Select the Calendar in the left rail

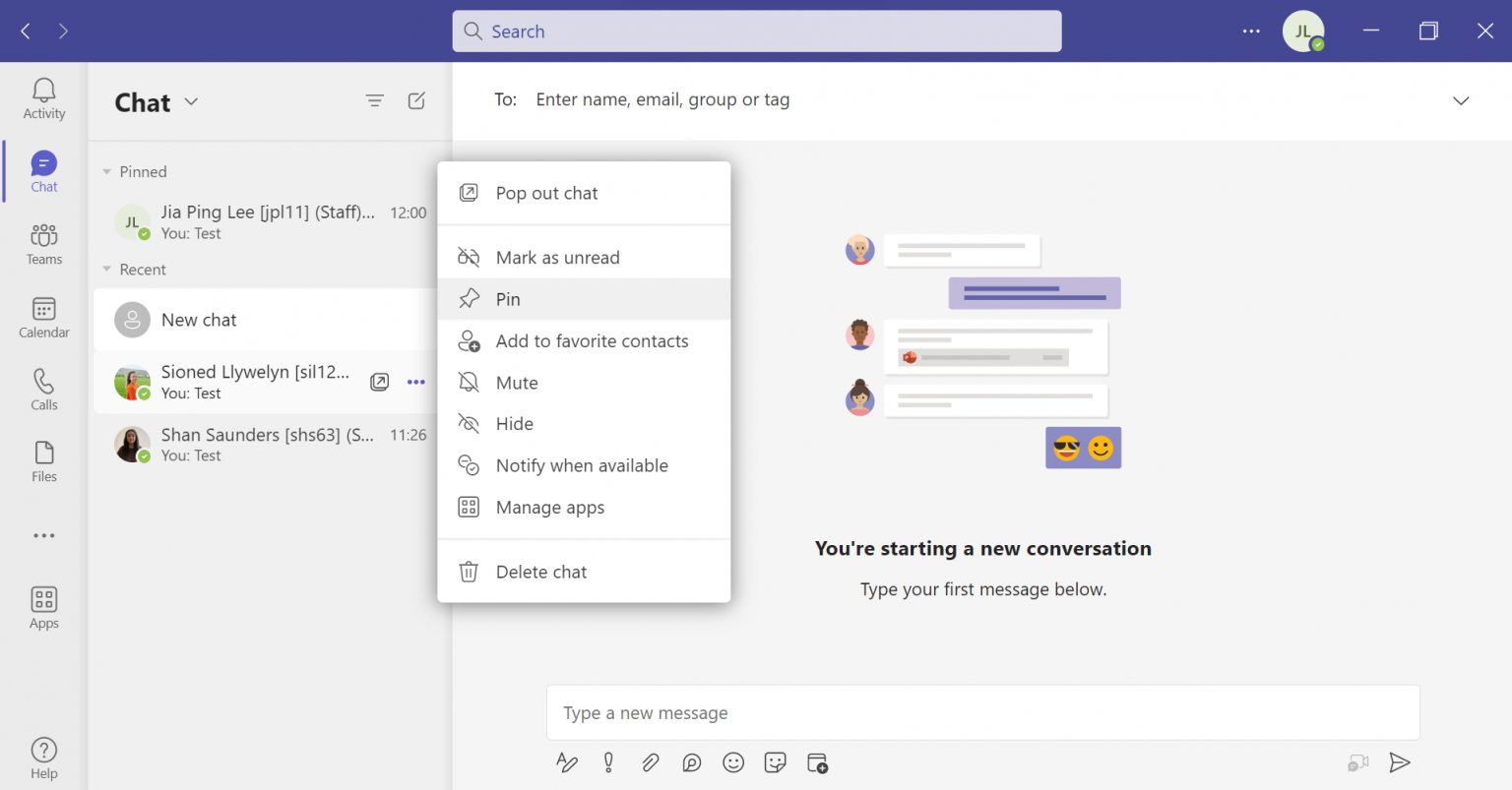pyautogui.click(x=43, y=317)
